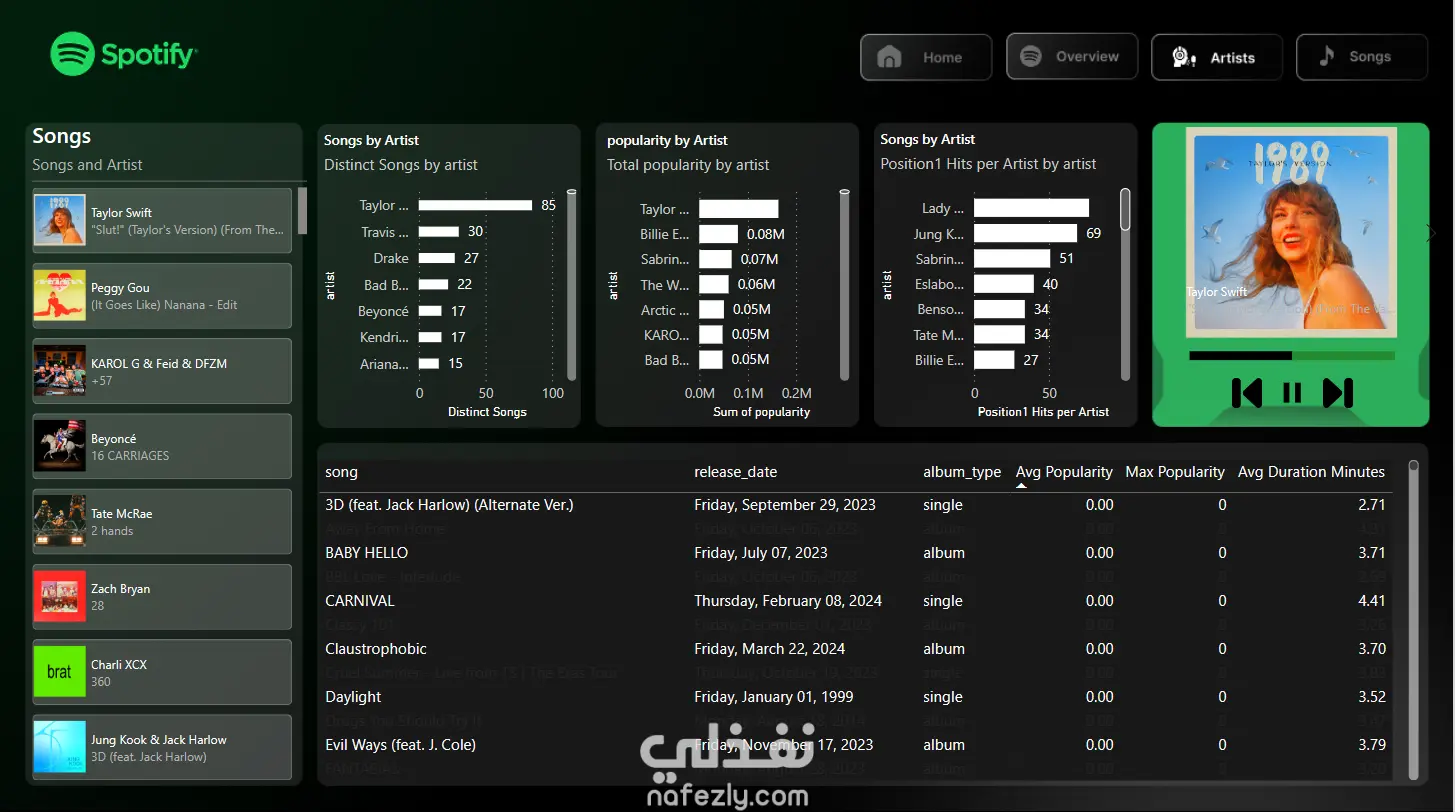Click the 4.41 duration value
Image resolution: width=1455 pixels, height=812 pixels.
point(1372,601)
